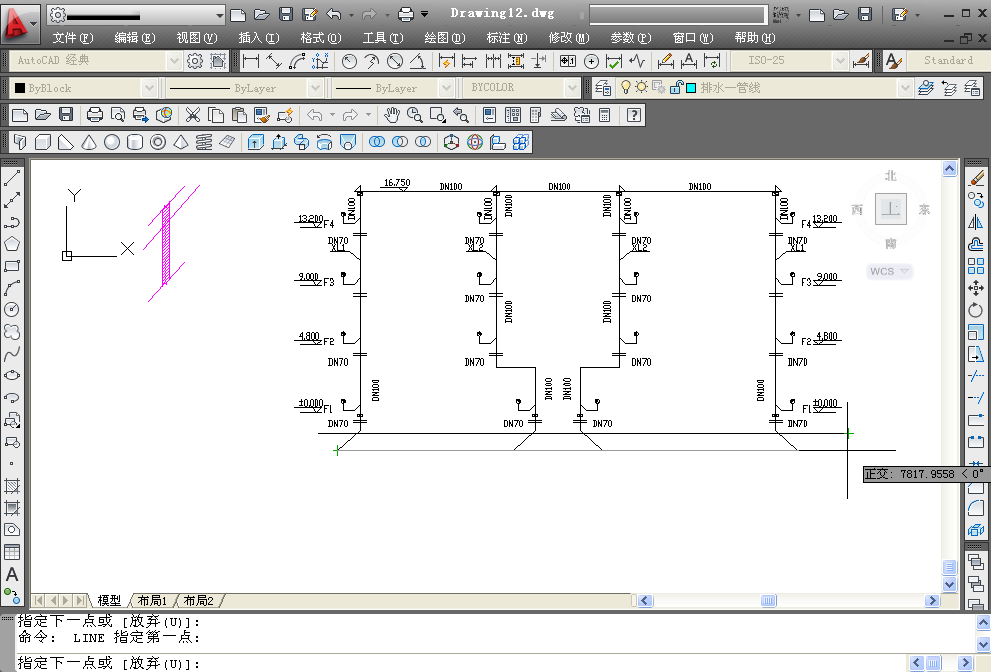
Task: Click the title bar search box
Action: pyautogui.click(x=678, y=15)
